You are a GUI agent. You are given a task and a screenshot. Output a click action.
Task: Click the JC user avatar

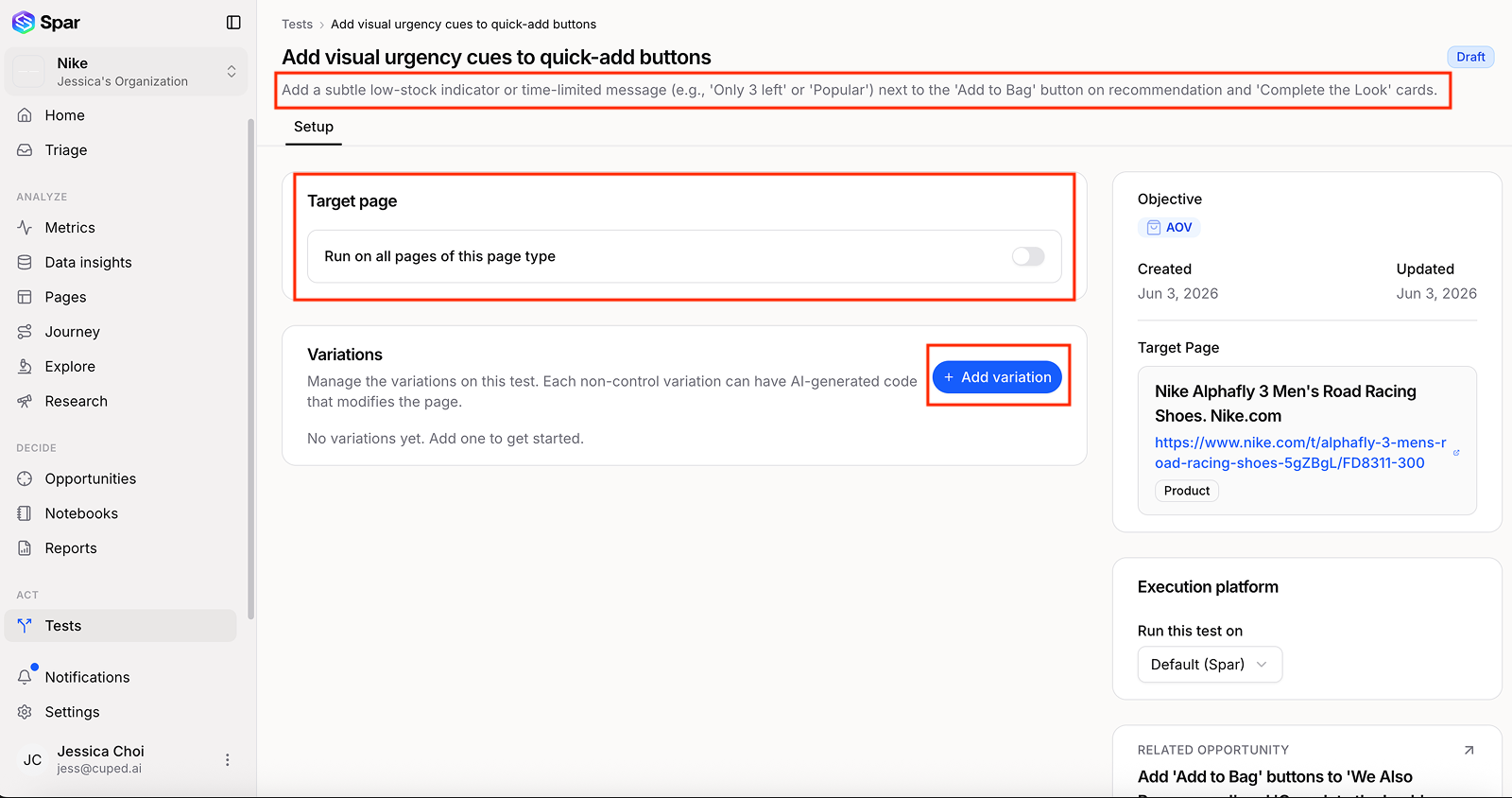[32, 759]
